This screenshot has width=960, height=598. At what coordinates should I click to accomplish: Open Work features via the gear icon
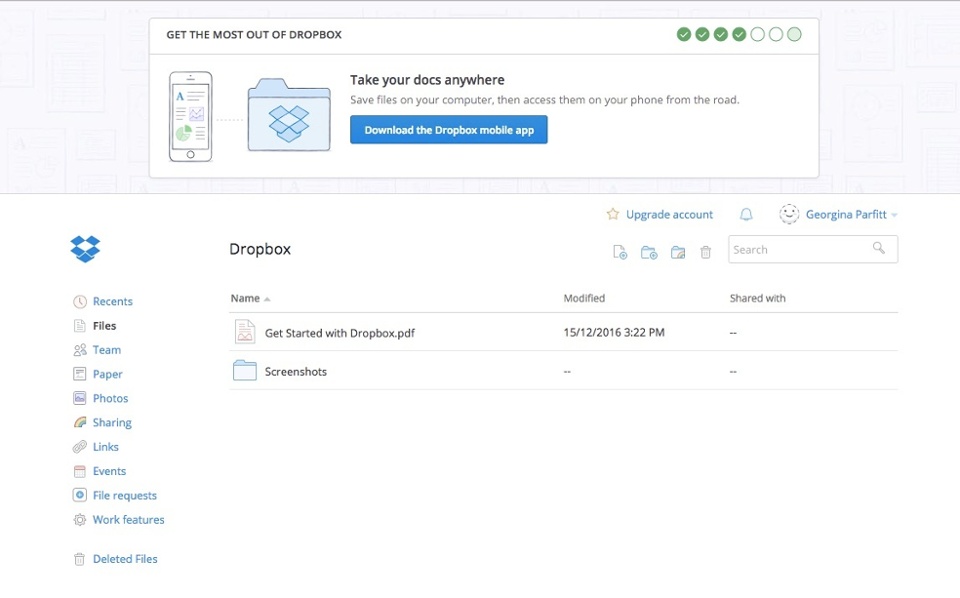pos(80,520)
